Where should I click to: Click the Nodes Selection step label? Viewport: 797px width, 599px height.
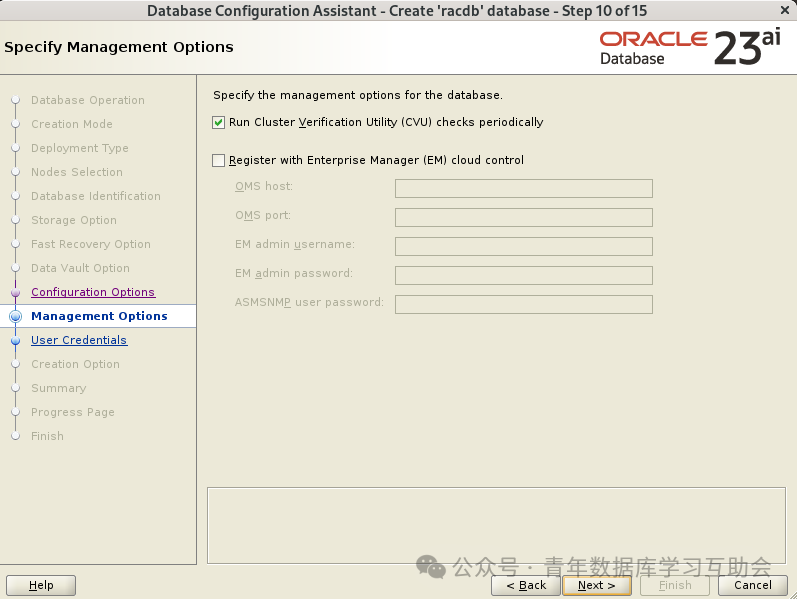pos(77,172)
